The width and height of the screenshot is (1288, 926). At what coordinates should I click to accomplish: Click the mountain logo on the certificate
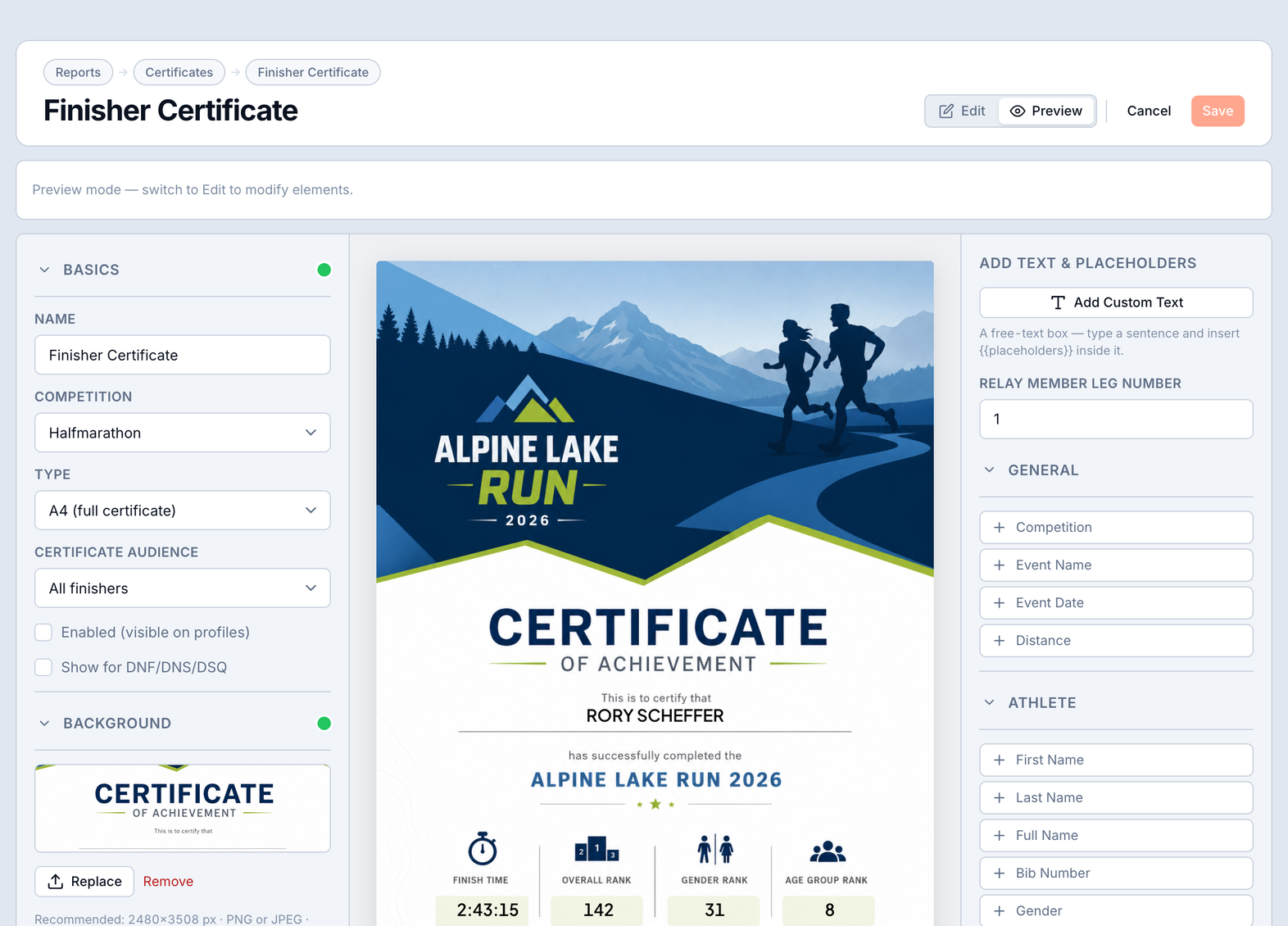coord(525,399)
